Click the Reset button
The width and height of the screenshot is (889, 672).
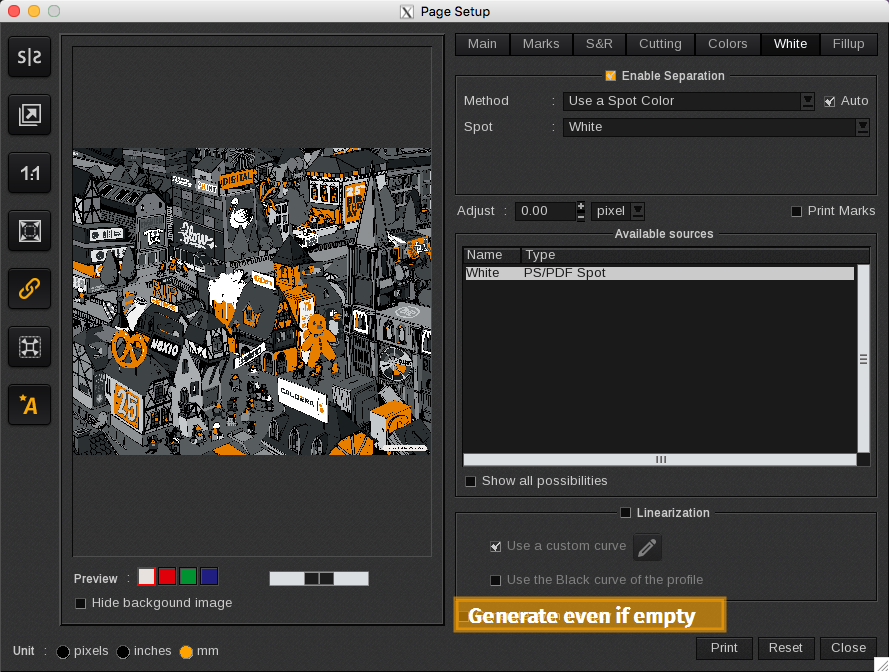point(785,648)
